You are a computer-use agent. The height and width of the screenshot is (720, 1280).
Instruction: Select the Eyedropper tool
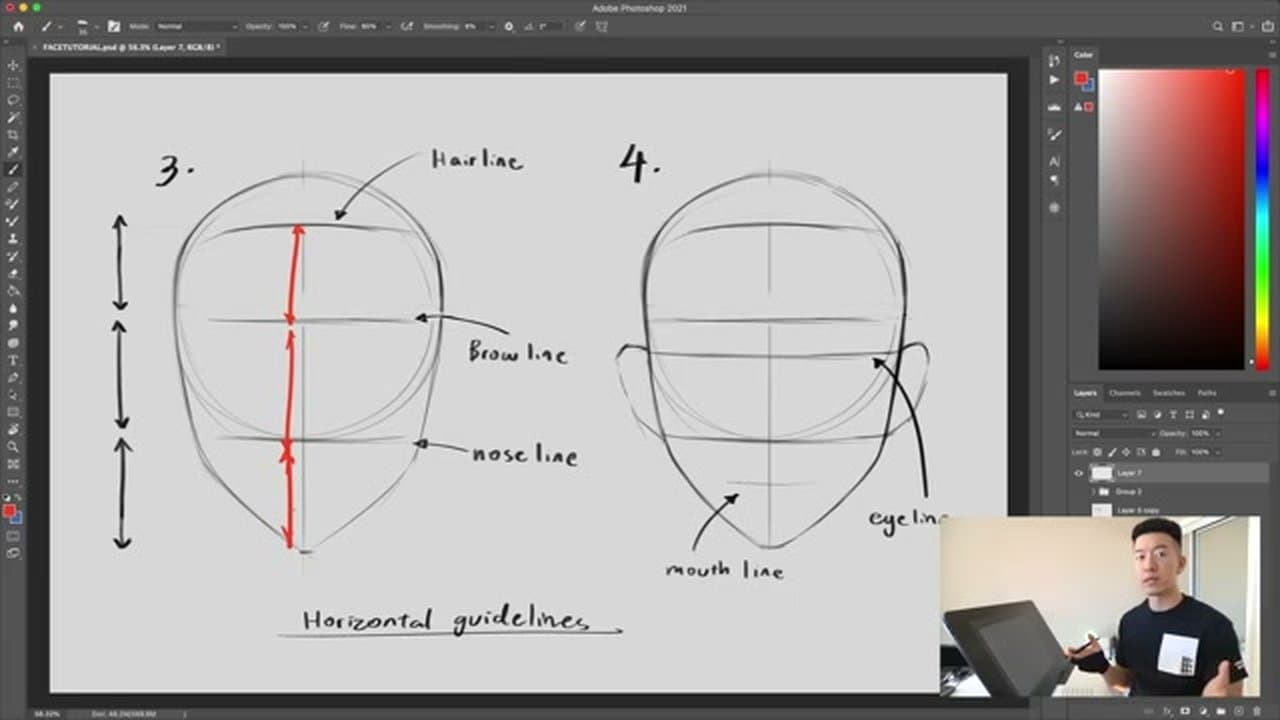click(13, 151)
